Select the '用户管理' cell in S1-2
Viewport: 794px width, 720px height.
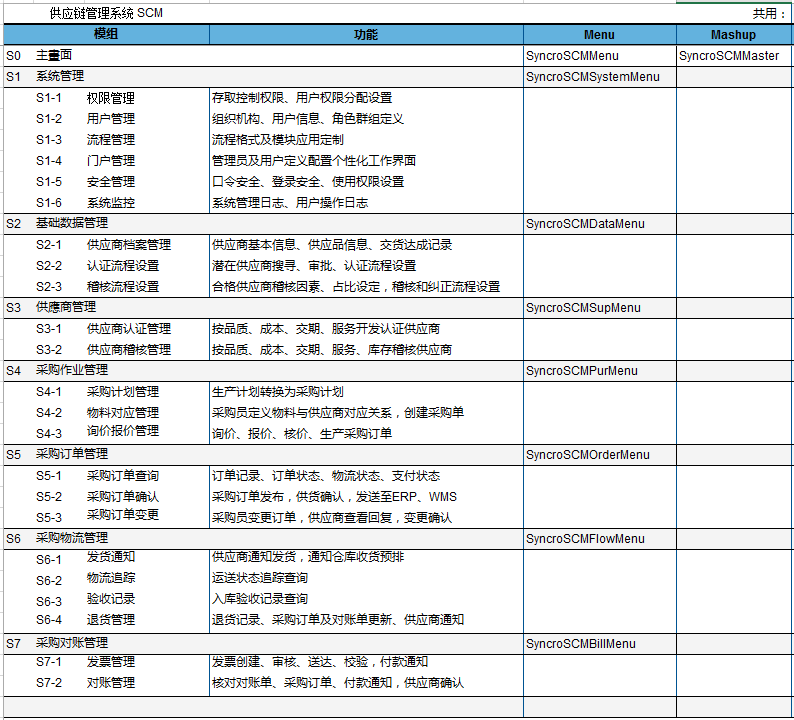110,118
